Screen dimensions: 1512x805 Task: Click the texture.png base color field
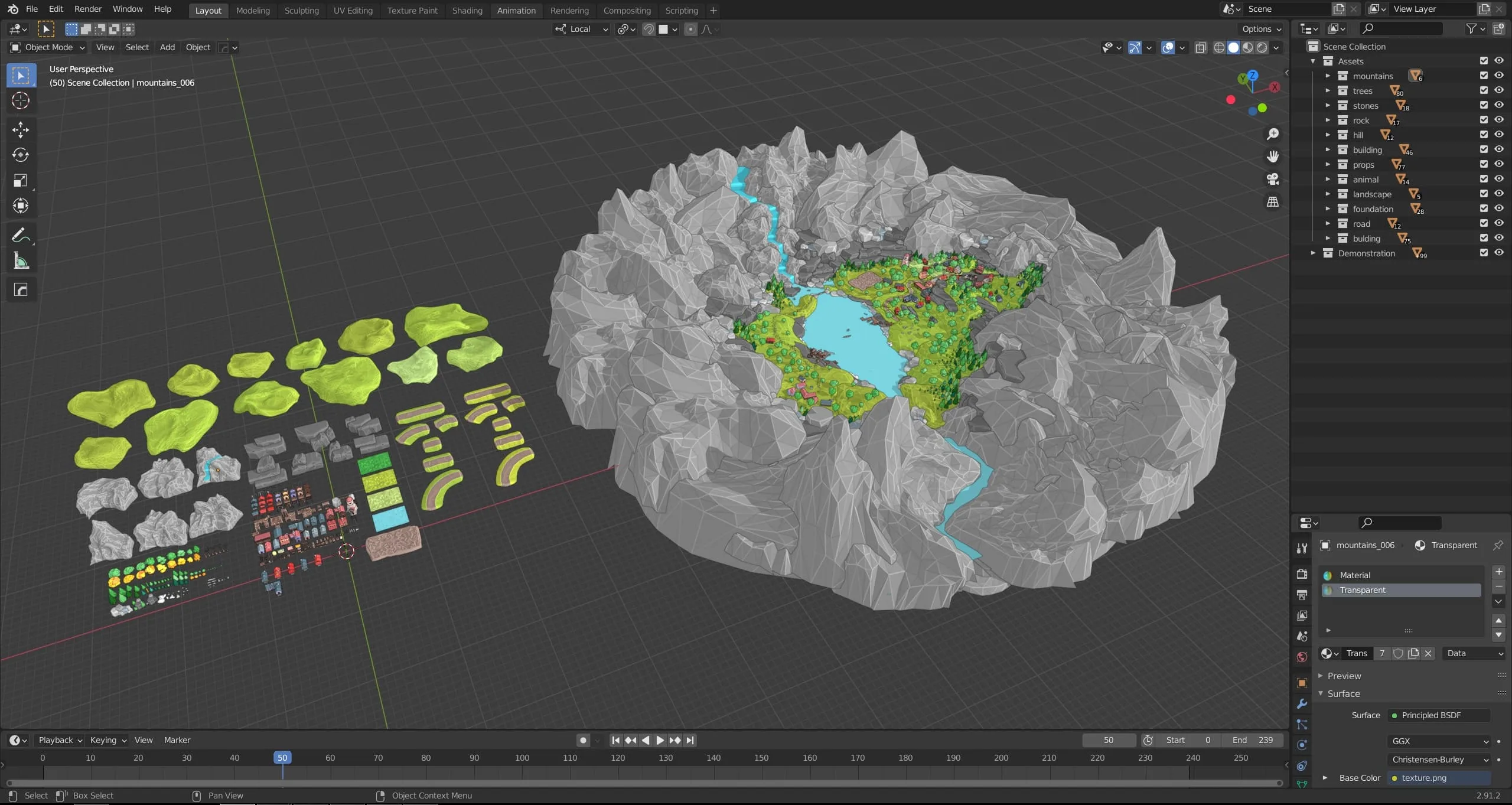pyautogui.click(x=1439, y=778)
